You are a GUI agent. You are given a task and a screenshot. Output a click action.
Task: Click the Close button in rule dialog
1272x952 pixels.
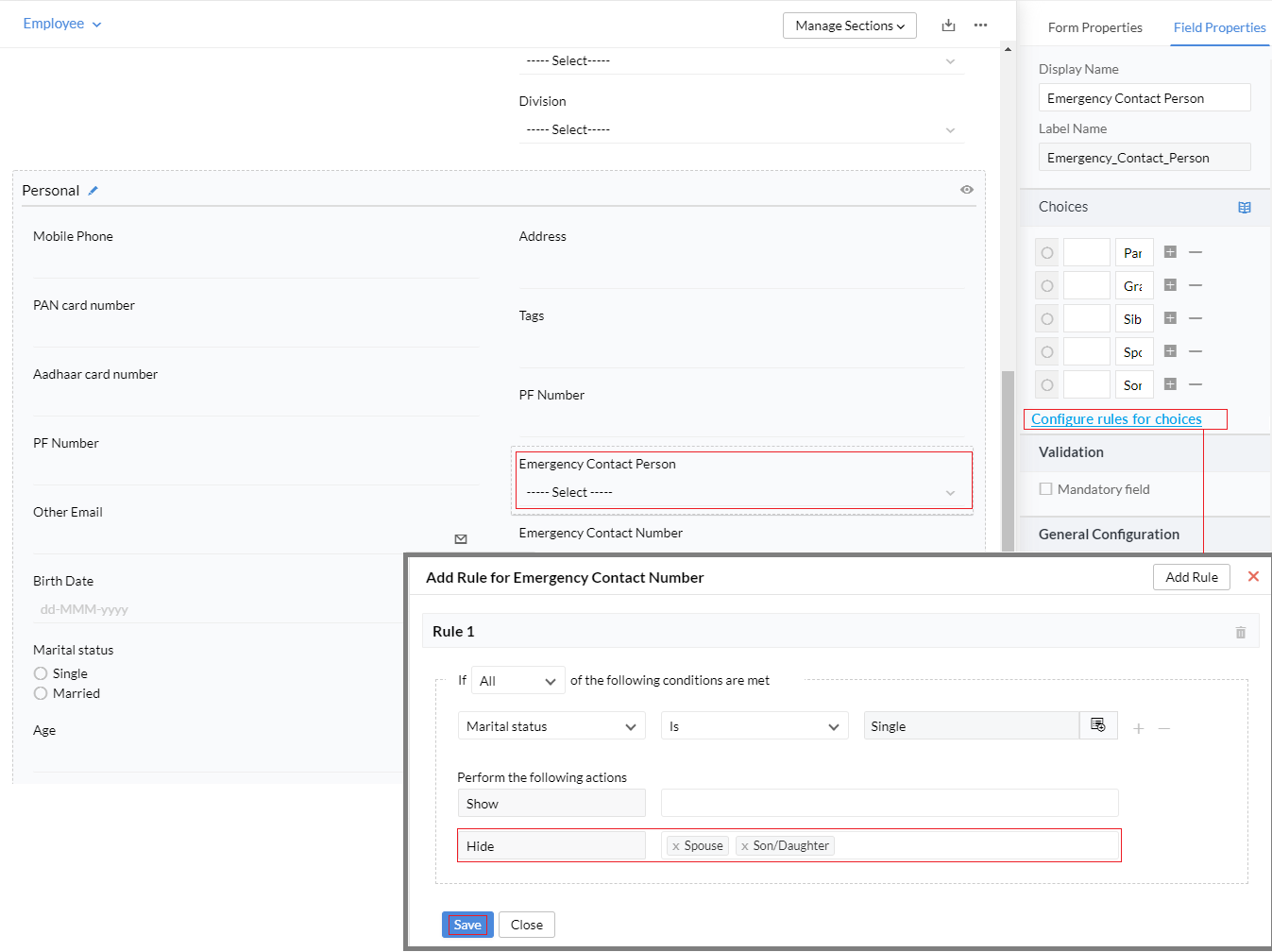527,925
